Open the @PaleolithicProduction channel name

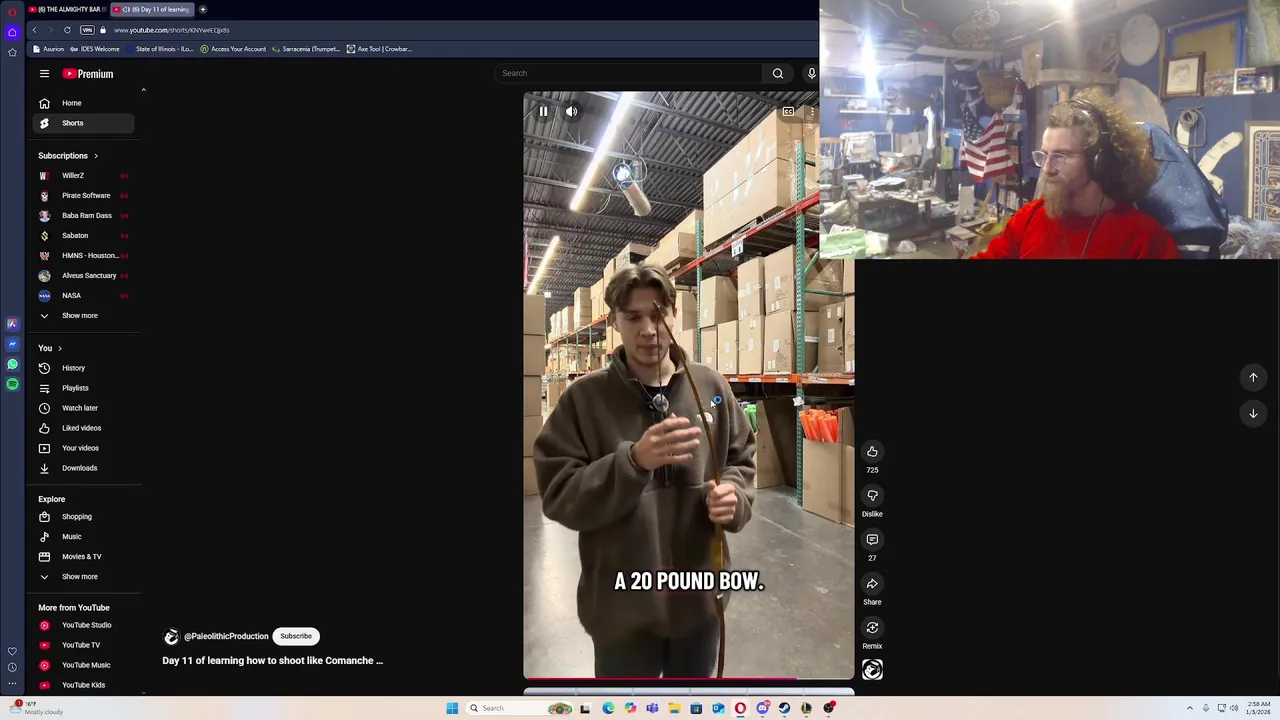(x=226, y=636)
